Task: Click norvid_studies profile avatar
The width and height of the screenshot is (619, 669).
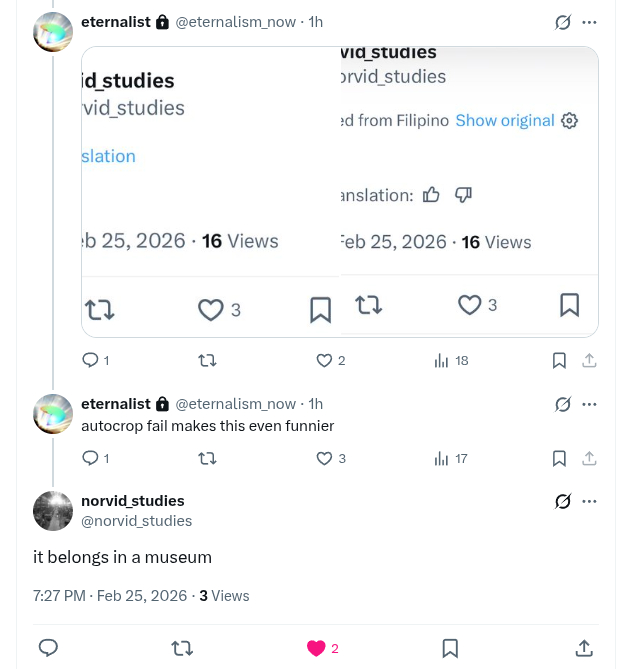Action: pyautogui.click(x=53, y=511)
